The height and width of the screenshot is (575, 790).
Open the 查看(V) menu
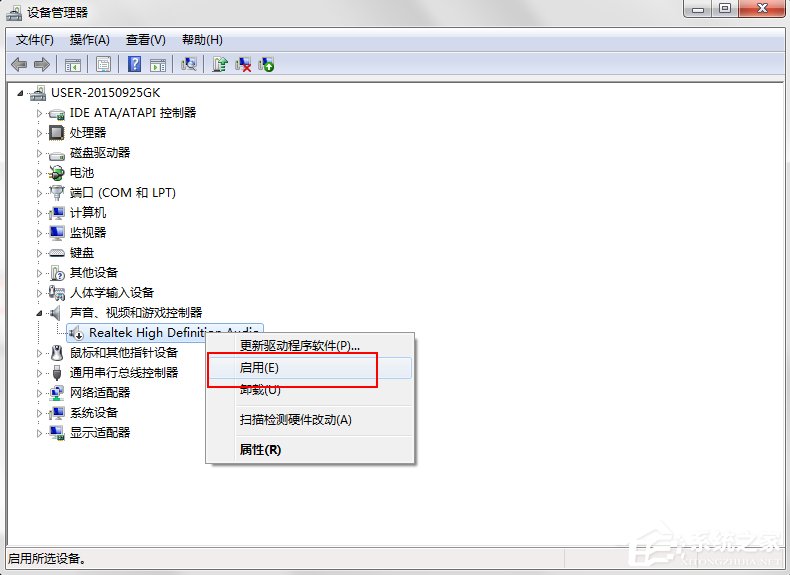coord(145,40)
